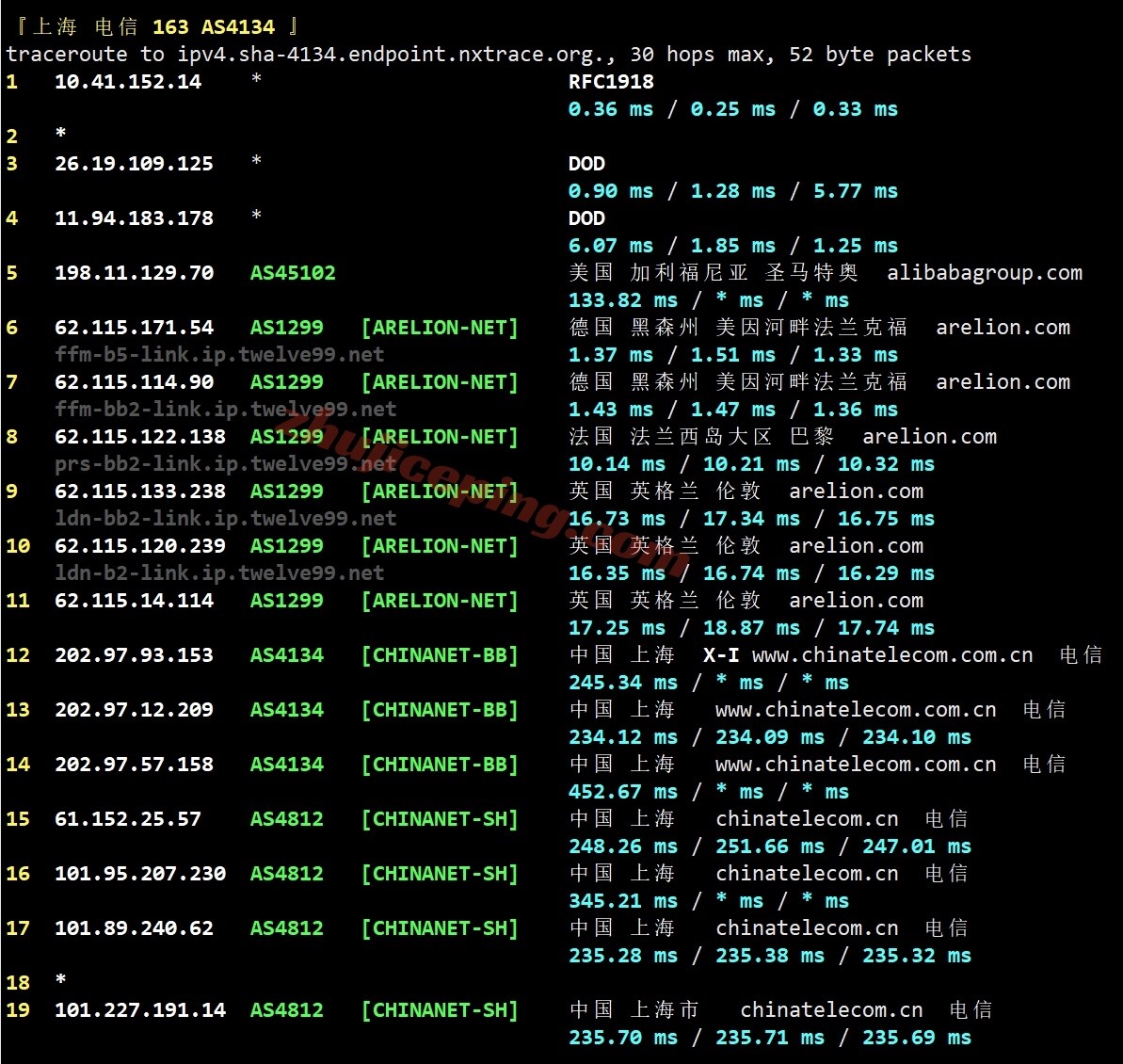Click www.chinatelecom.com.cn on hop 14
Screen dimensions: 1123x1064
coord(856,765)
